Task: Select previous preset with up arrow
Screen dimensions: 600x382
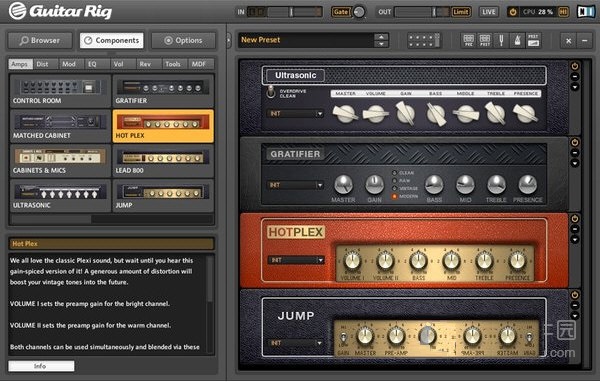Action: click(381, 37)
